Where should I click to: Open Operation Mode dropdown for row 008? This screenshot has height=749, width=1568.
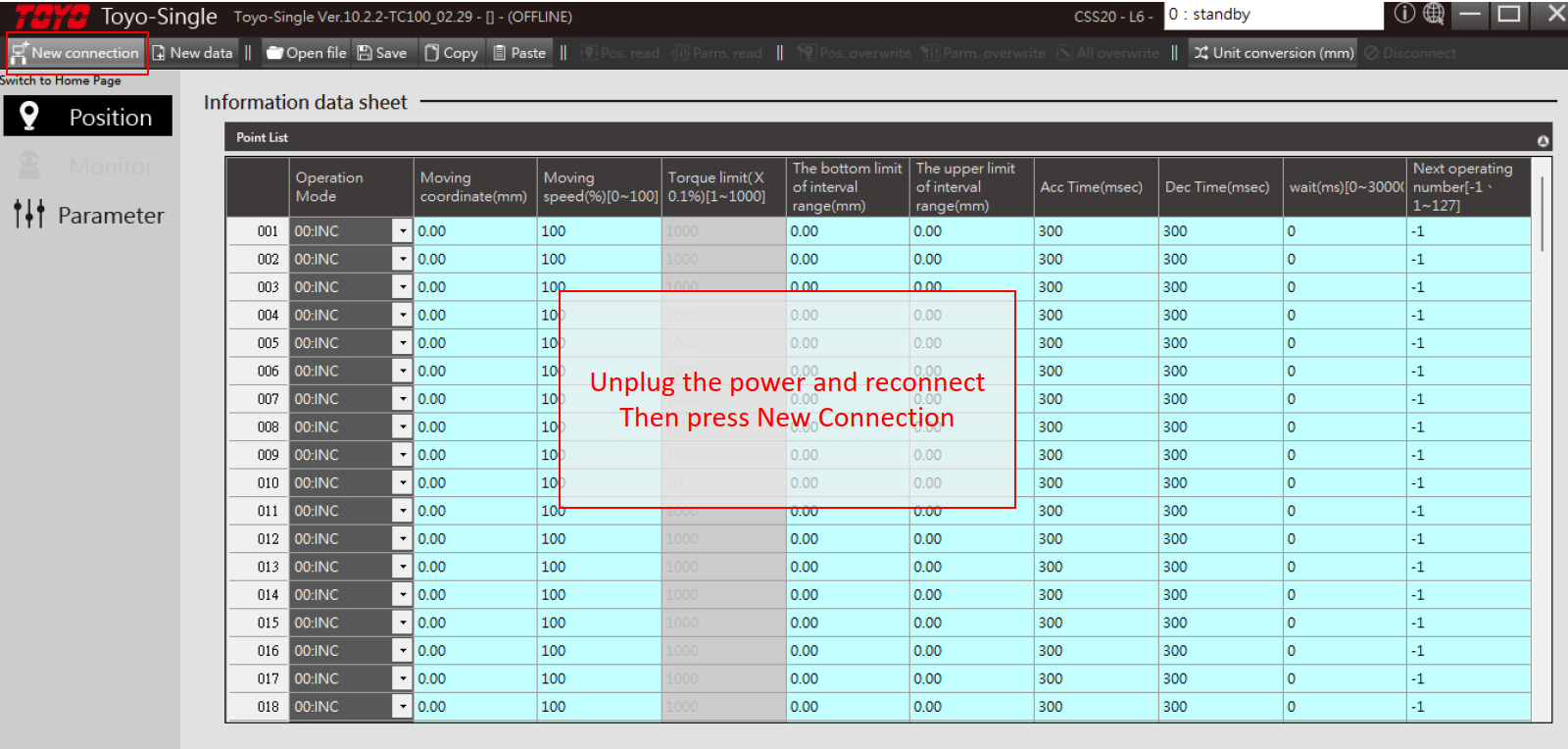(402, 427)
